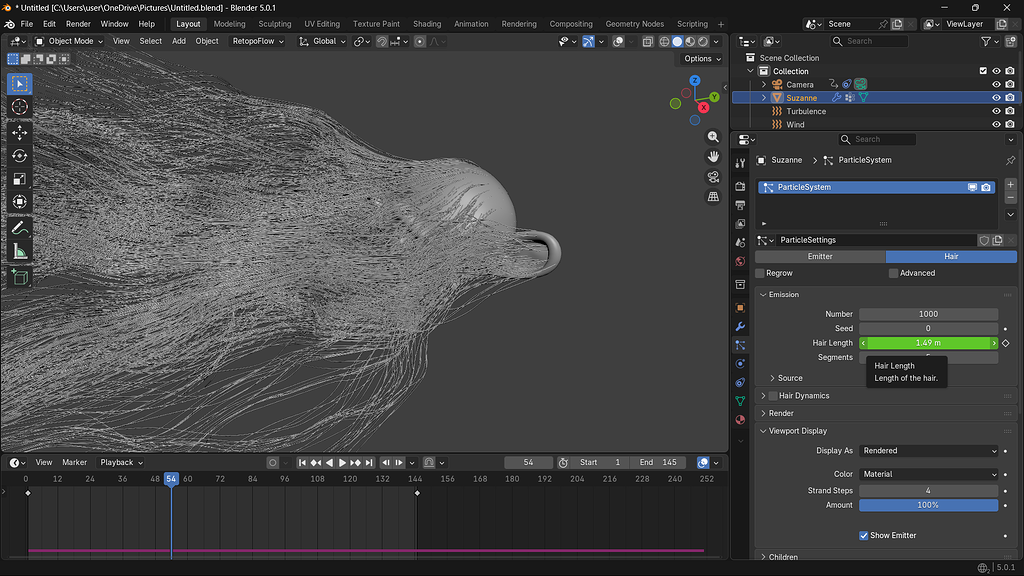
Task: Switch perspective/orthographic grid icon
Action: click(x=713, y=197)
